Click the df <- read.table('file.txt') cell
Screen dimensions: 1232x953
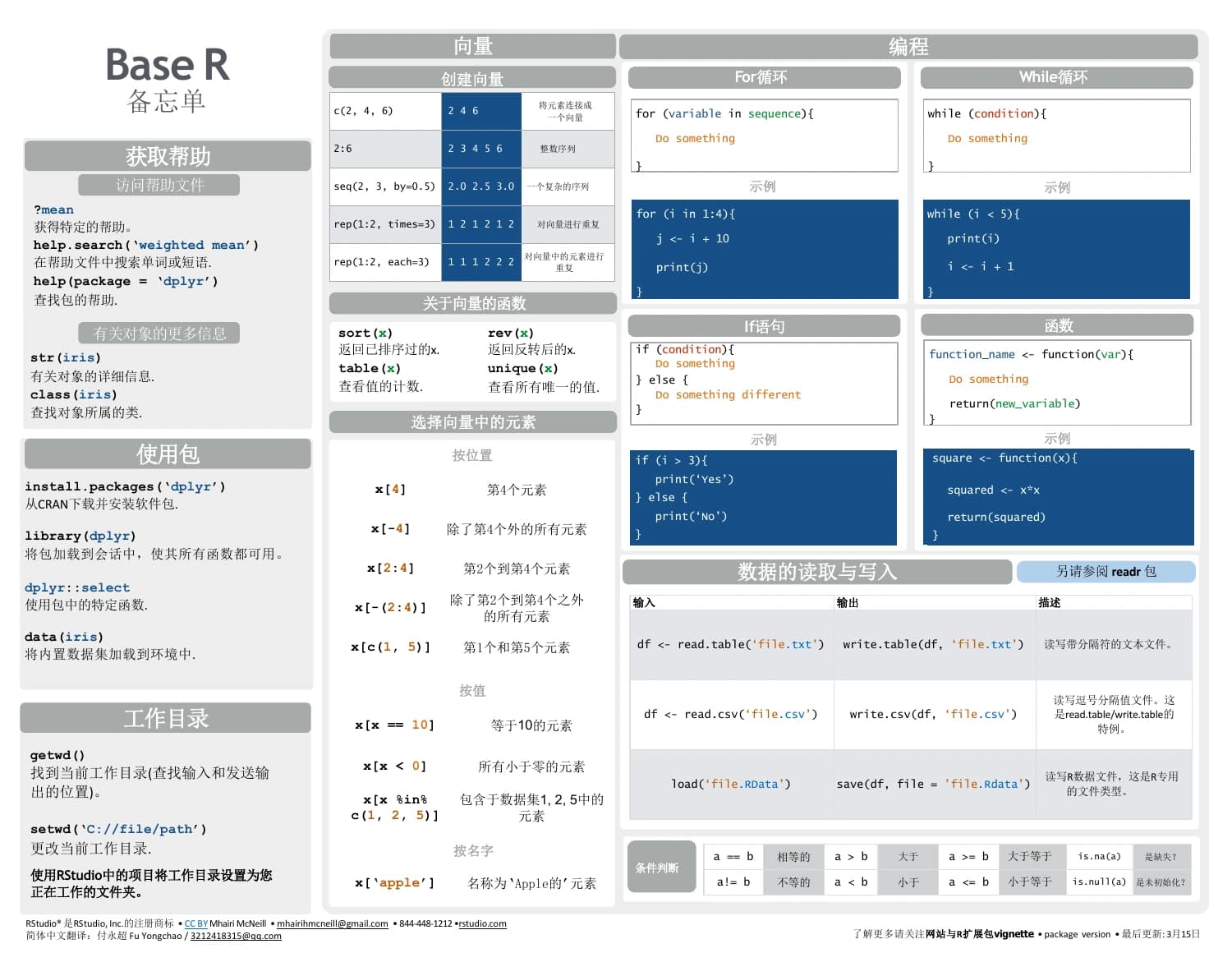[x=731, y=644]
